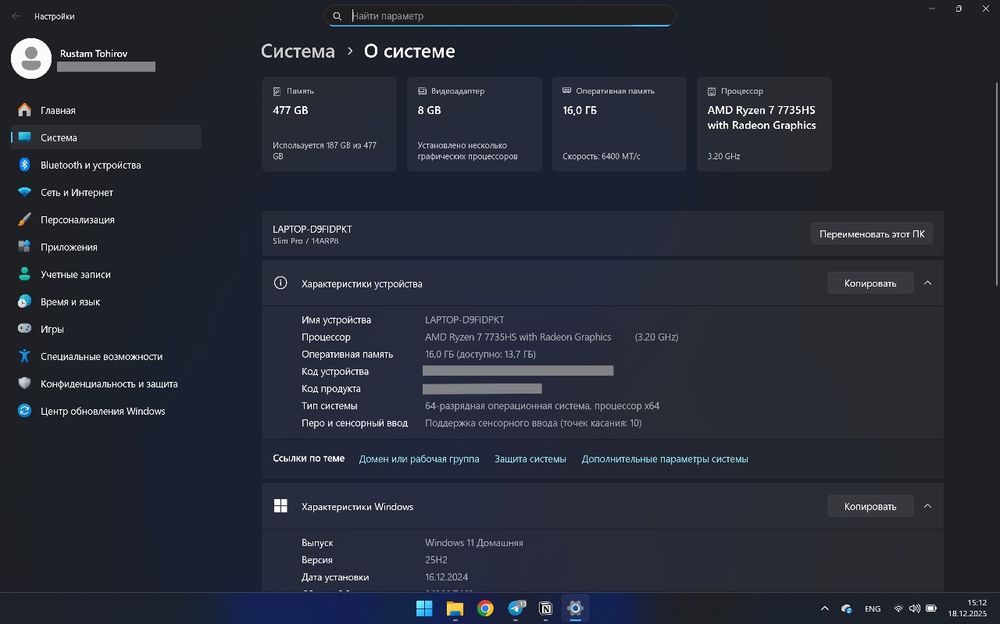Click the 25H2 version value
Image resolution: width=1000 pixels, height=624 pixels.
[436, 560]
